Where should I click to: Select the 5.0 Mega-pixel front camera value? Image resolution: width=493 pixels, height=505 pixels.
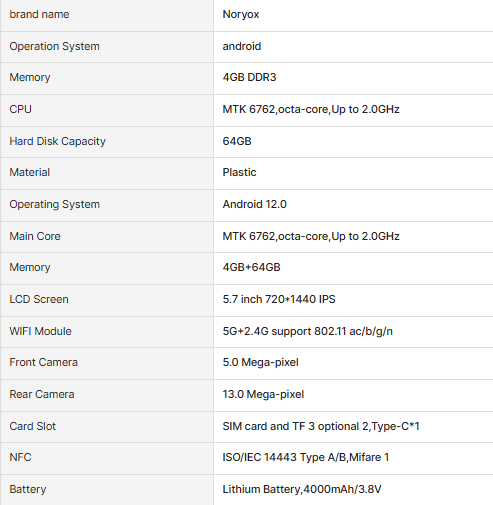coord(260,362)
